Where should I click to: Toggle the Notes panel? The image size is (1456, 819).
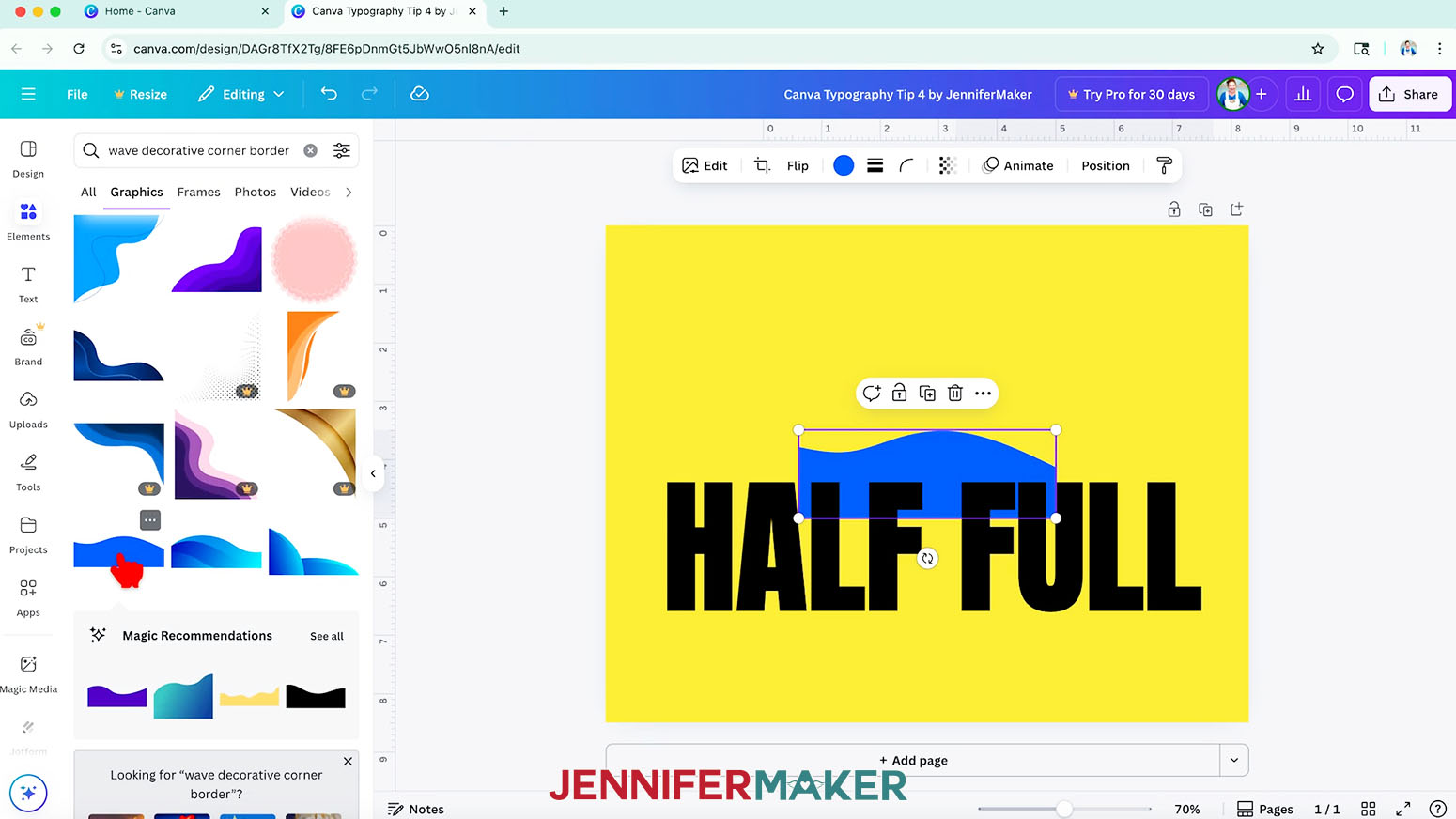pos(416,809)
